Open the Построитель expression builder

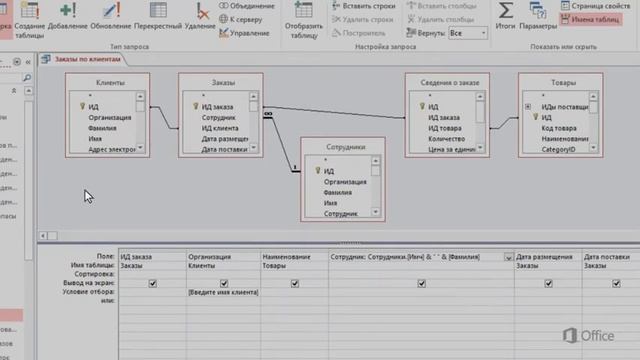[358, 33]
